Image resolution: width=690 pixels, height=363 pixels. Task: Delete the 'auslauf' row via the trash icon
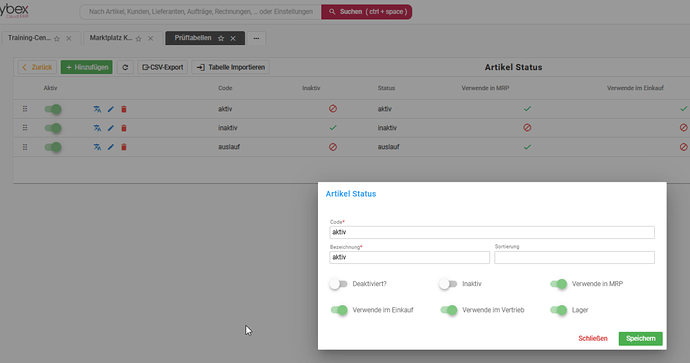[x=124, y=147]
